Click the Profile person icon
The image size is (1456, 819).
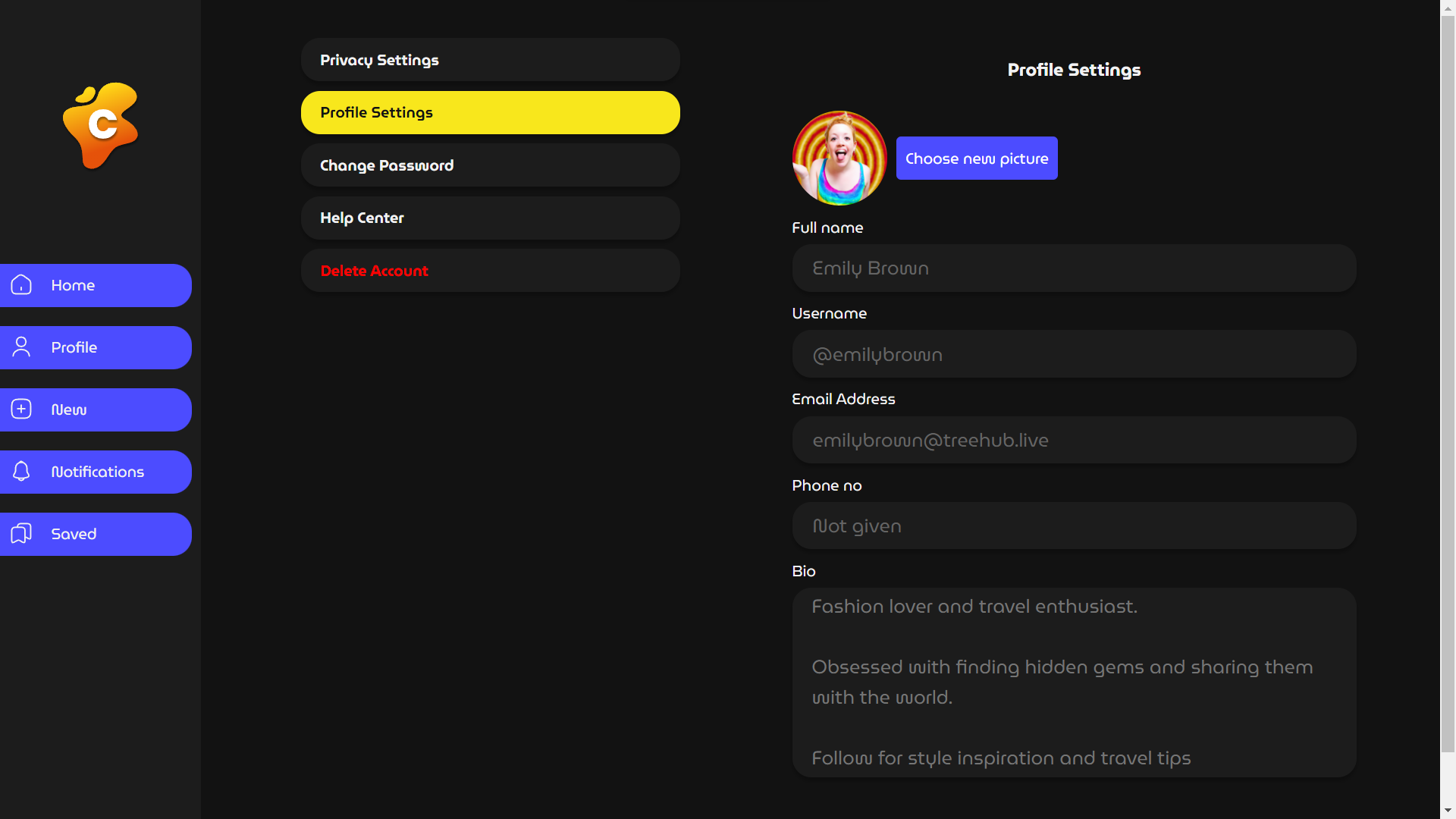tap(21, 347)
